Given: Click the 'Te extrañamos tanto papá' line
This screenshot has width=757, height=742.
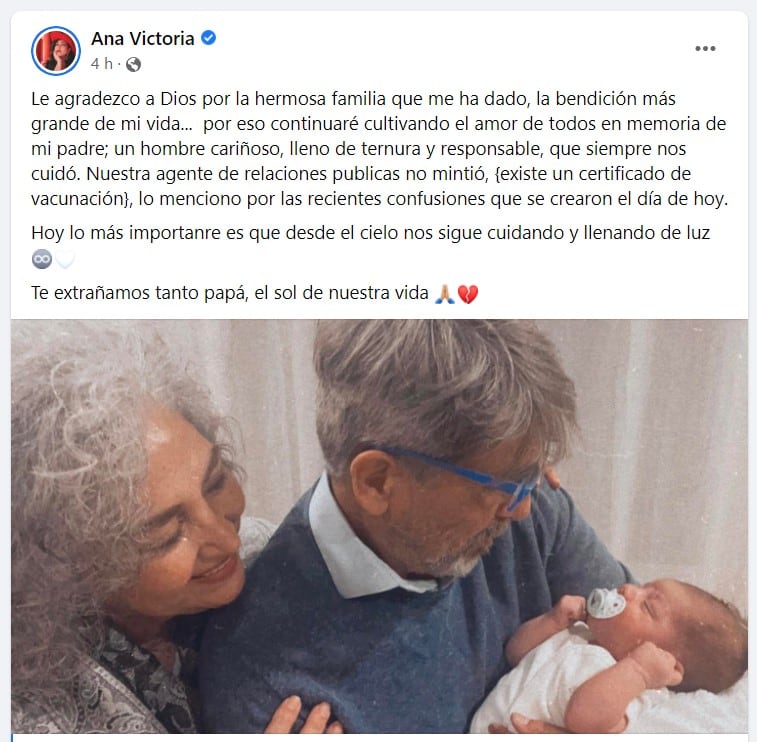Looking at the screenshot, I should pyautogui.click(x=230, y=293).
